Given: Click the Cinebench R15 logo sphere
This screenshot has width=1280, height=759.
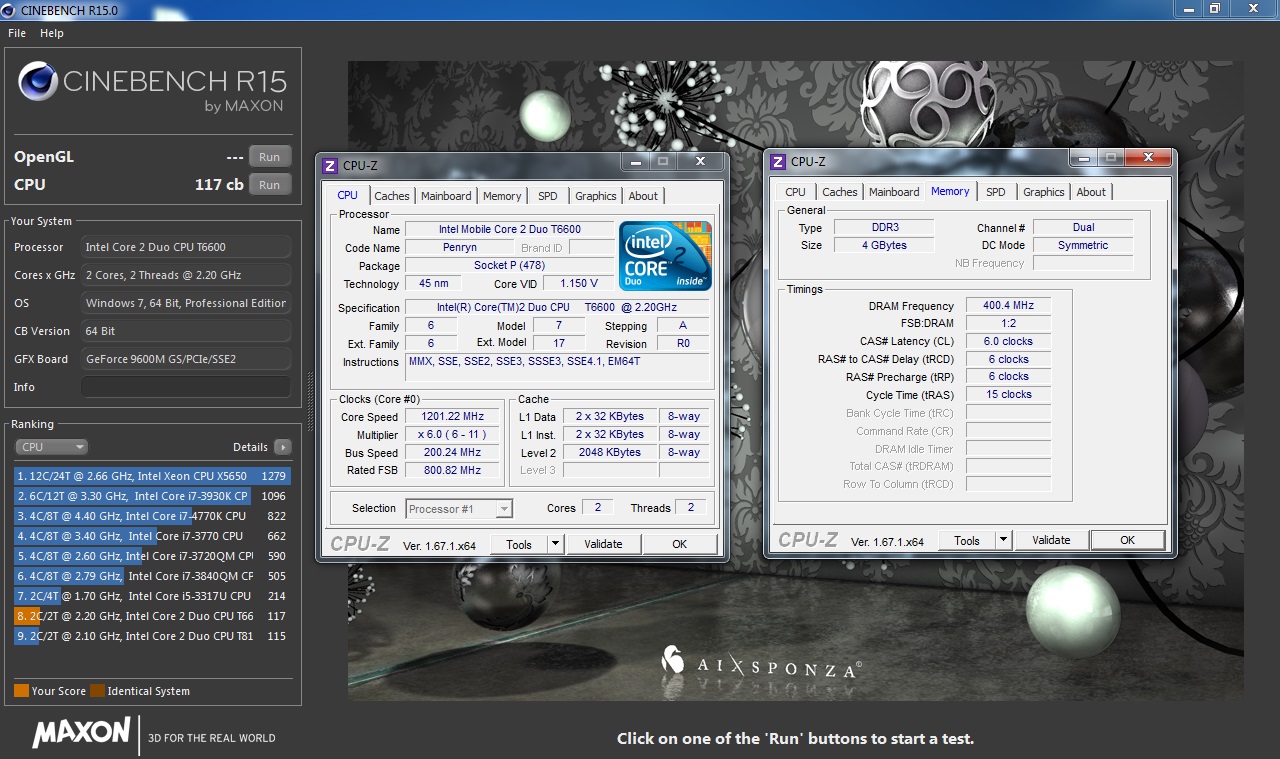Looking at the screenshot, I should click(38, 82).
